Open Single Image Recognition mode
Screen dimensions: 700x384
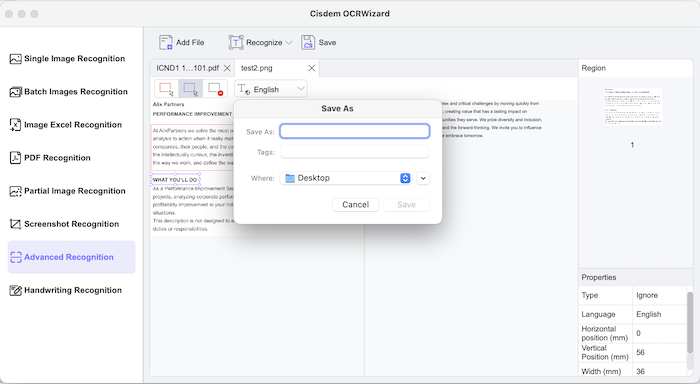(67, 58)
